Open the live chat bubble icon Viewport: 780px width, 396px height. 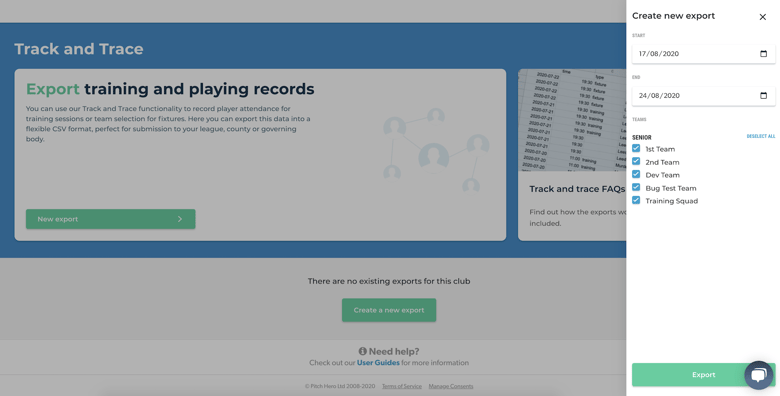point(759,375)
